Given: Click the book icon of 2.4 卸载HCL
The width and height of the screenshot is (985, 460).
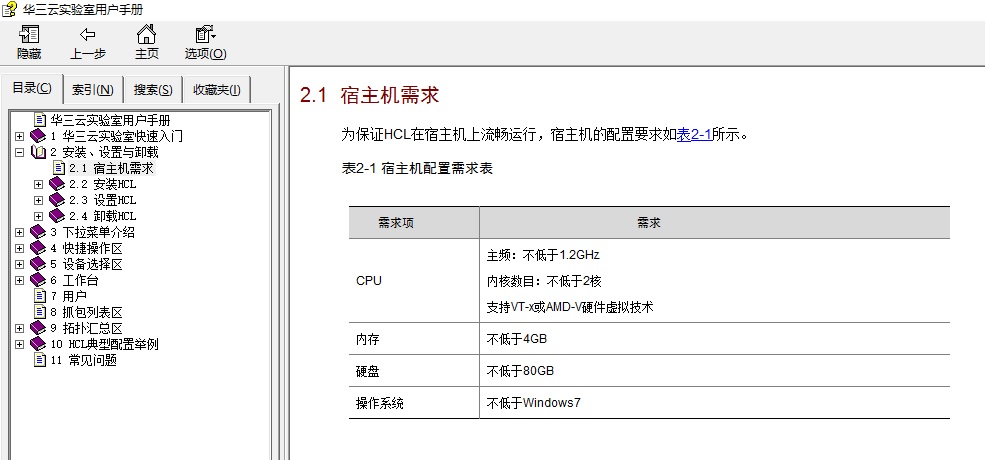Looking at the screenshot, I should (57, 216).
